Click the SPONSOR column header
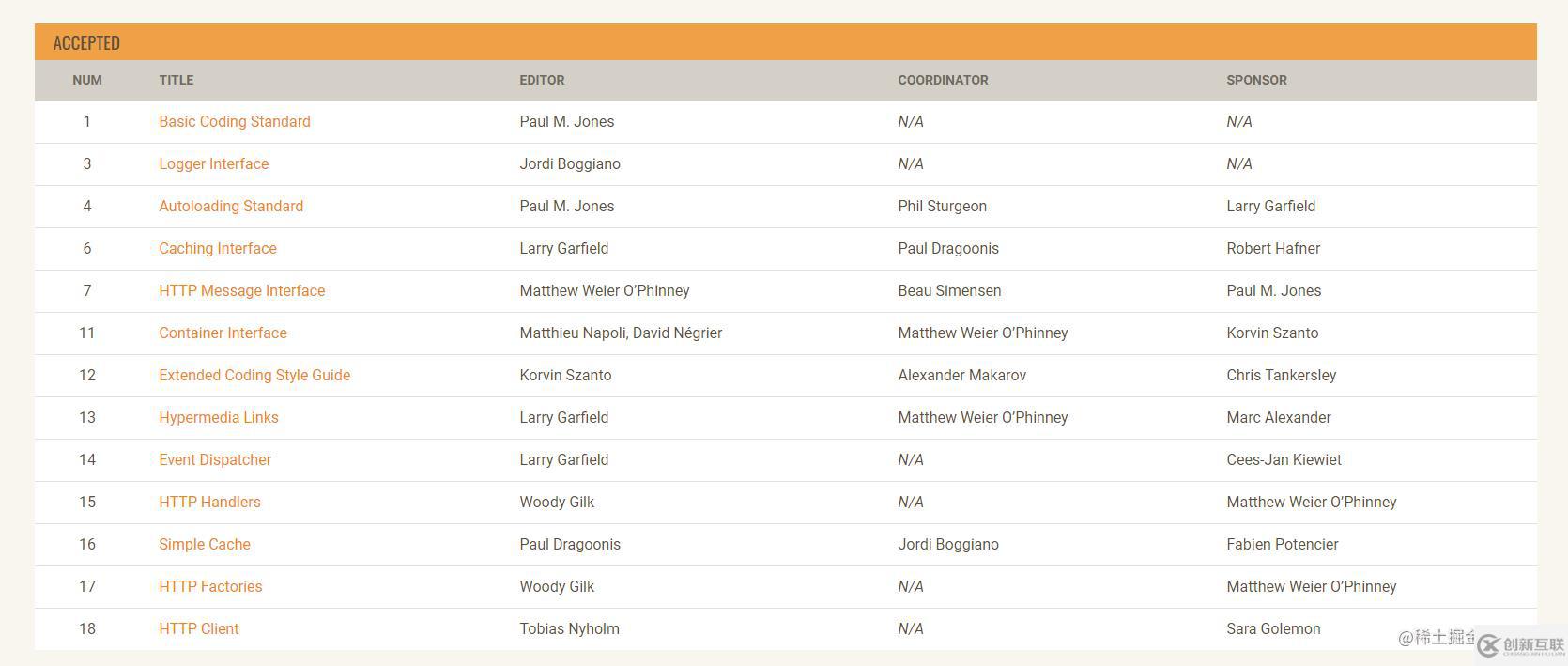 pyautogui.click(x=1256, y=80)
